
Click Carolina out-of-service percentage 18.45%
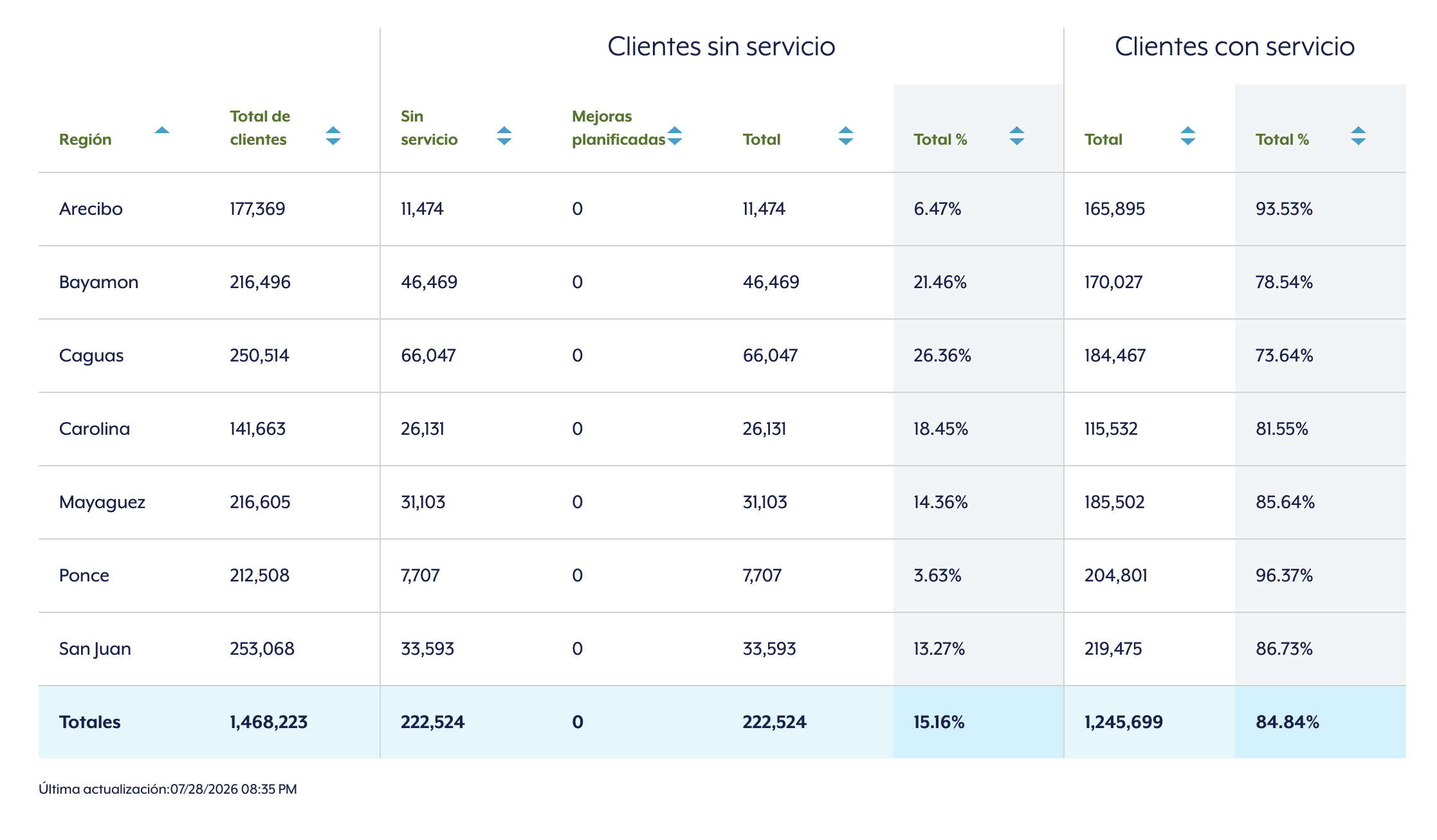(941, 429)
